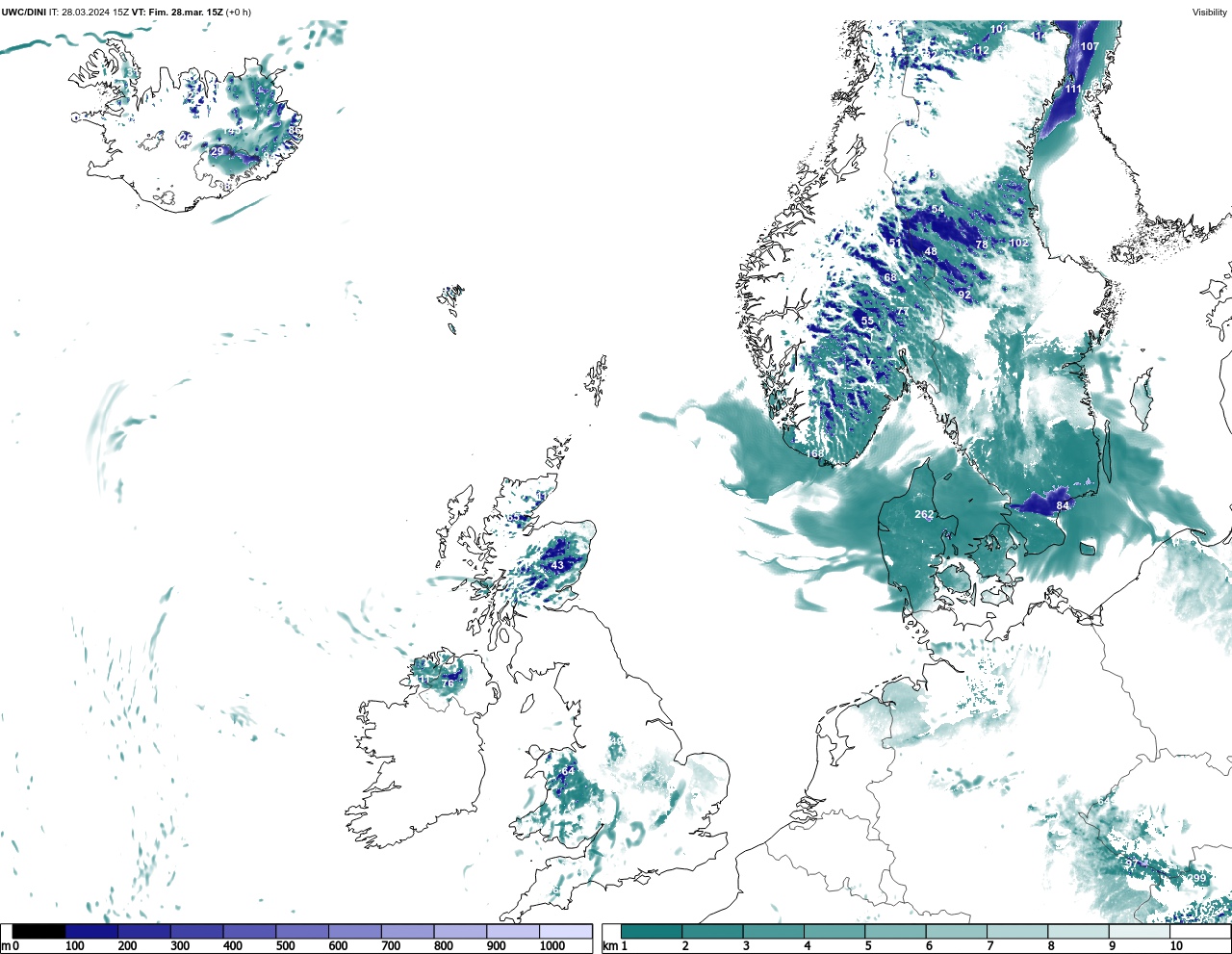Click the '168' value at Norway's southern tip
Image resolution: width=1232 pixels, height=954 pixels.
click(x=815, y=453)
